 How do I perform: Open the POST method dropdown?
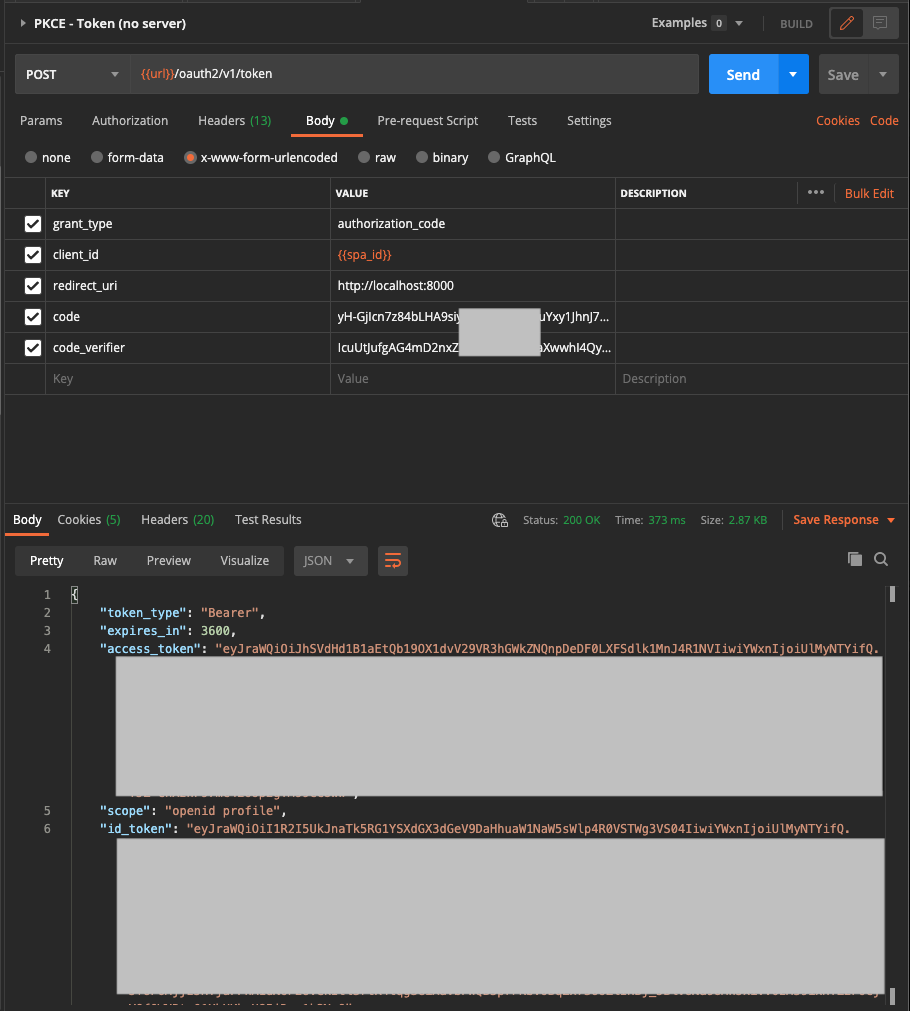72,74
